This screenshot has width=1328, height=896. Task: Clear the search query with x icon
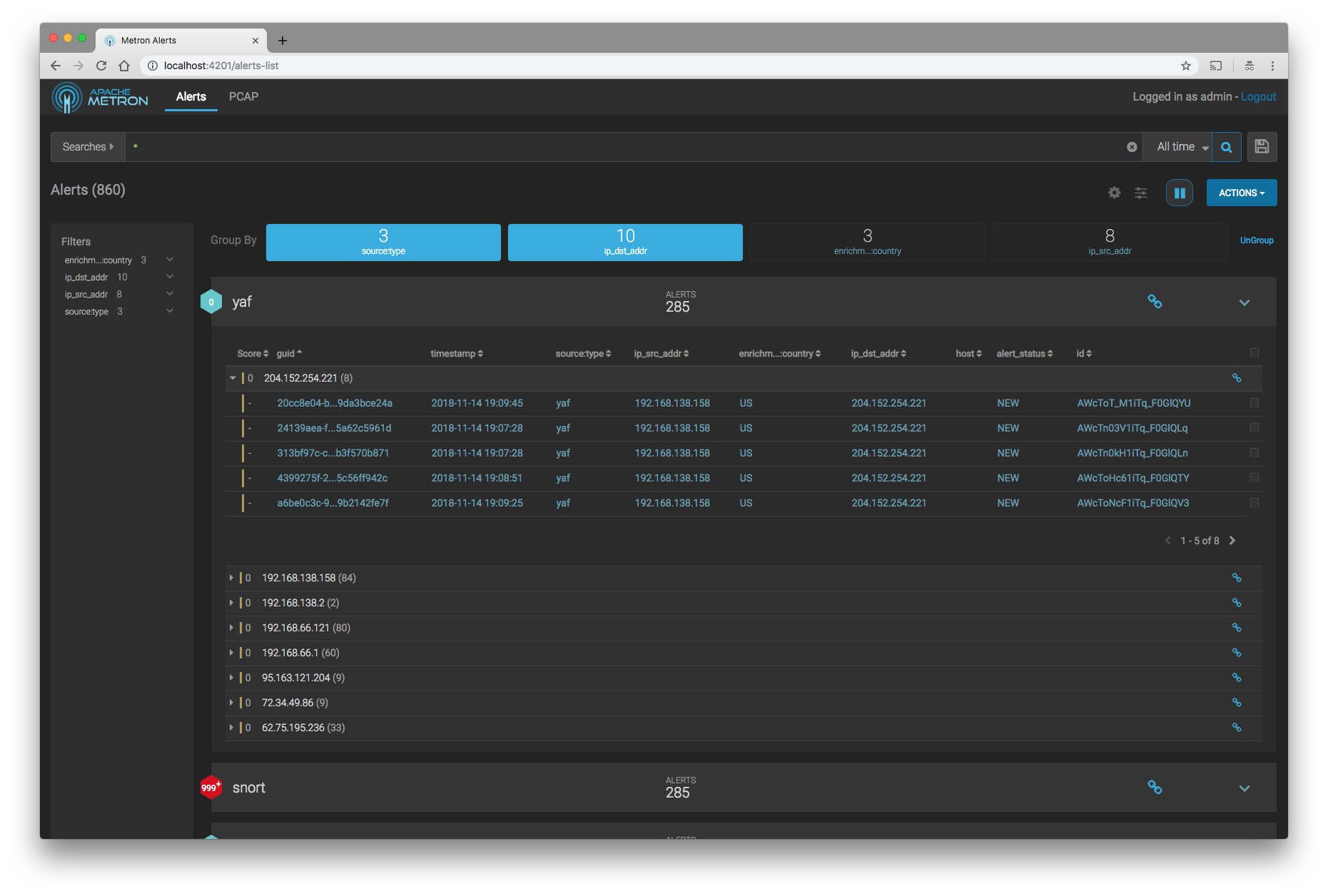pyautogui.click(x=1132, y=147)
